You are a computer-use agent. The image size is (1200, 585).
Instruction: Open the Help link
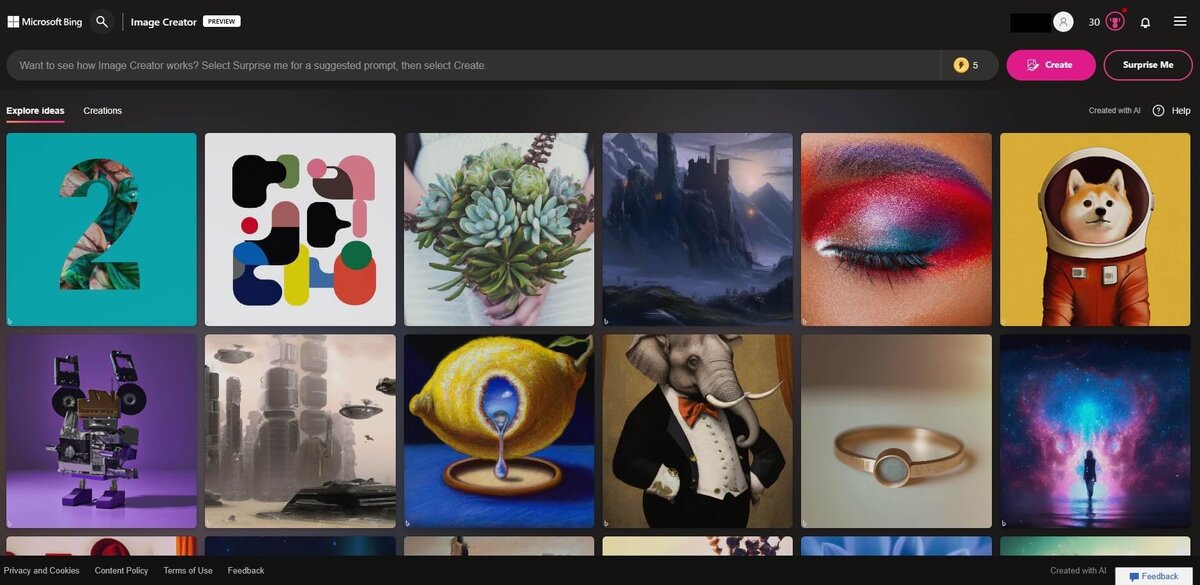click(1181, 111)
